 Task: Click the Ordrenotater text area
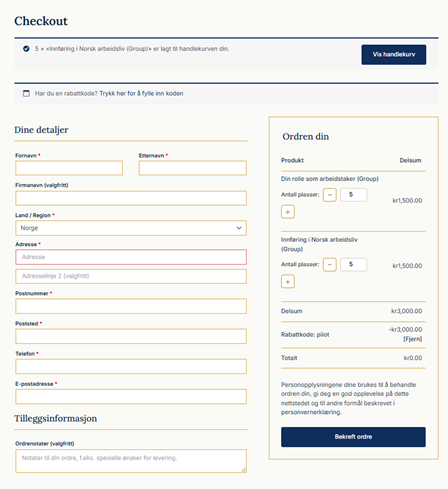[x=131, y=461]
